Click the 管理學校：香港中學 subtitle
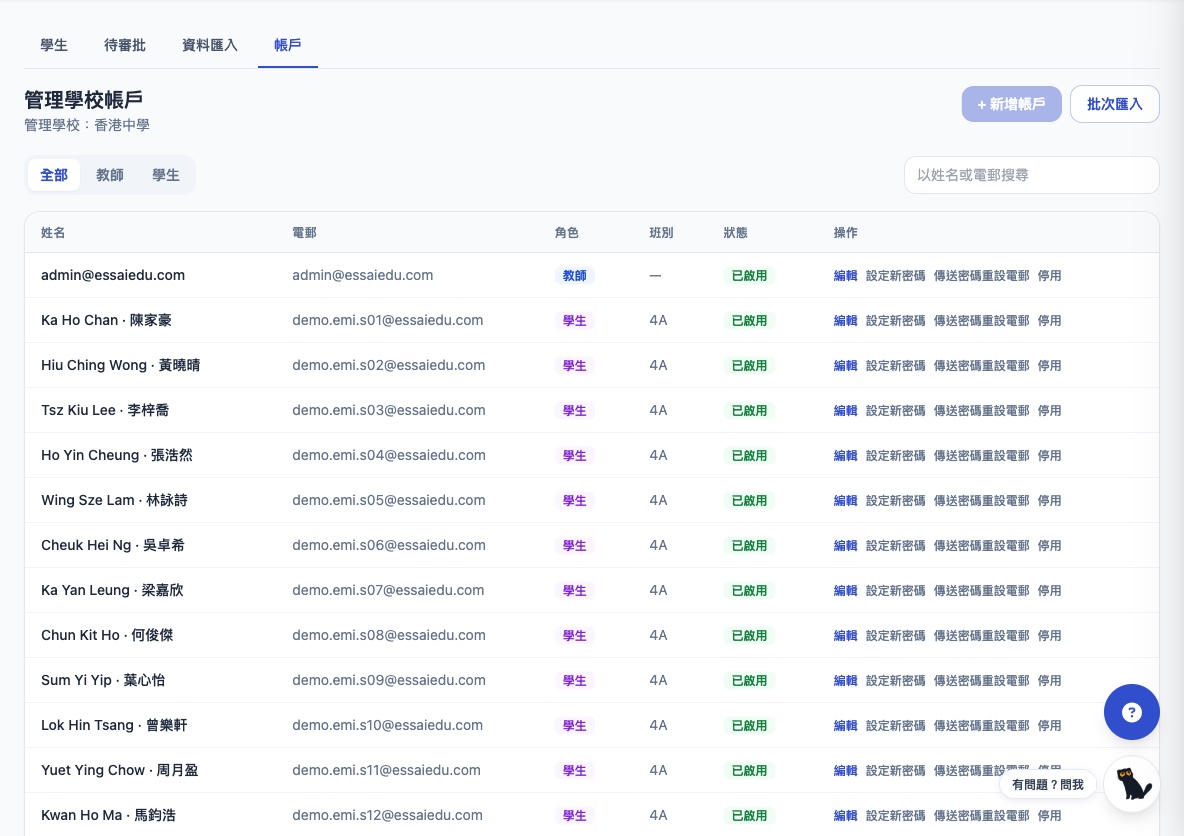1184x836 pixels. coord(87,125)
